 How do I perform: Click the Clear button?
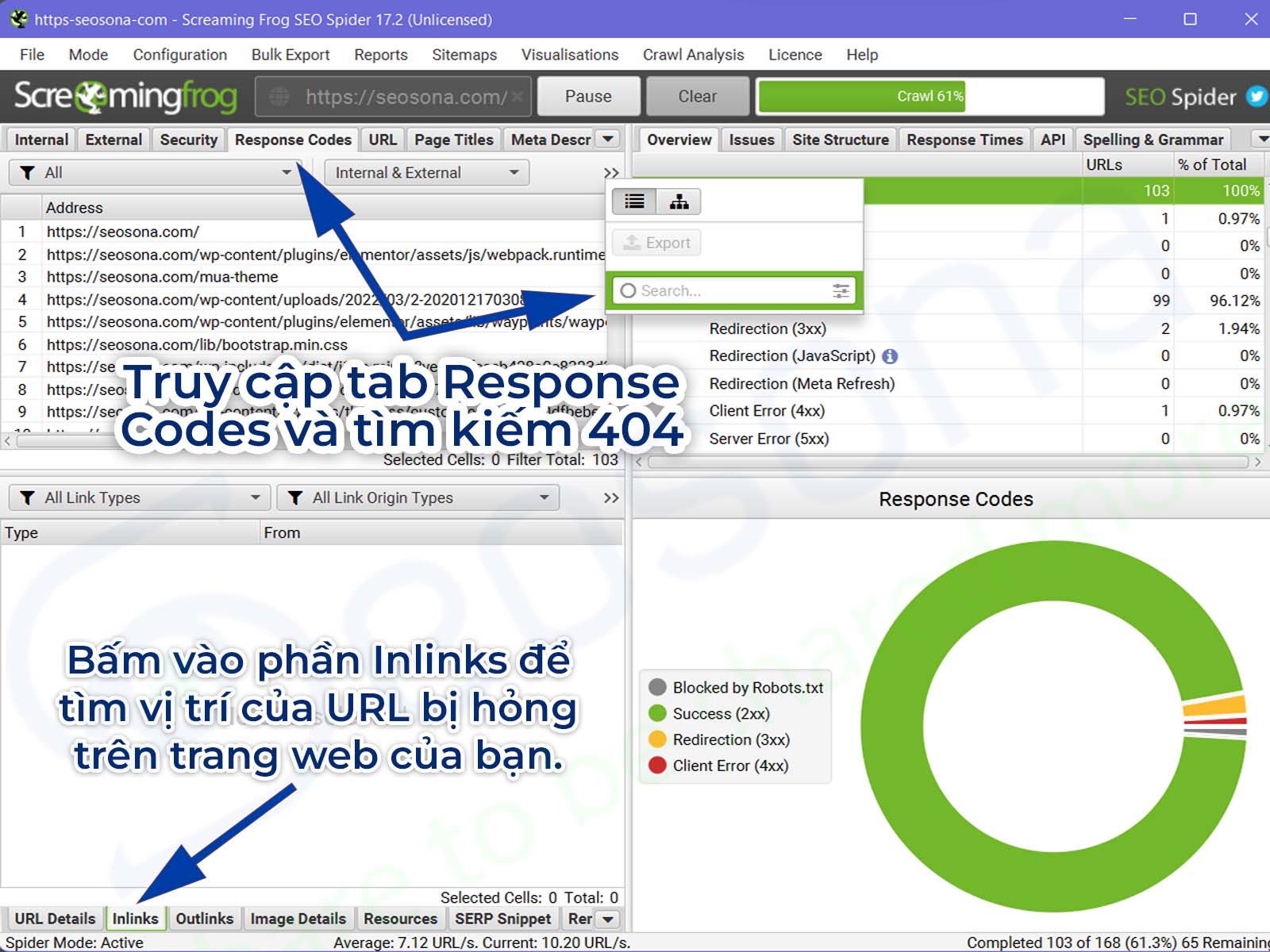click(x=698, y=97)
